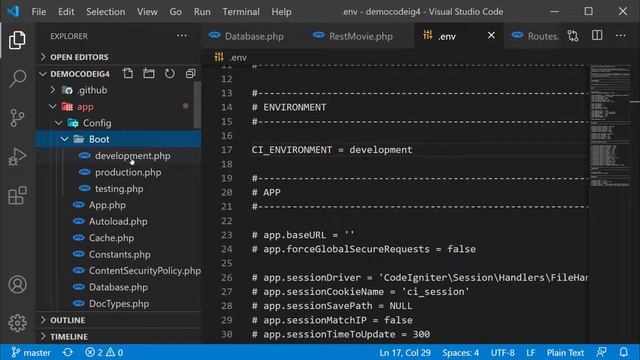Viewport: 640px width, 360px height.
Task: Refresh the Explorer tree
Action: [x=169, y=73]
